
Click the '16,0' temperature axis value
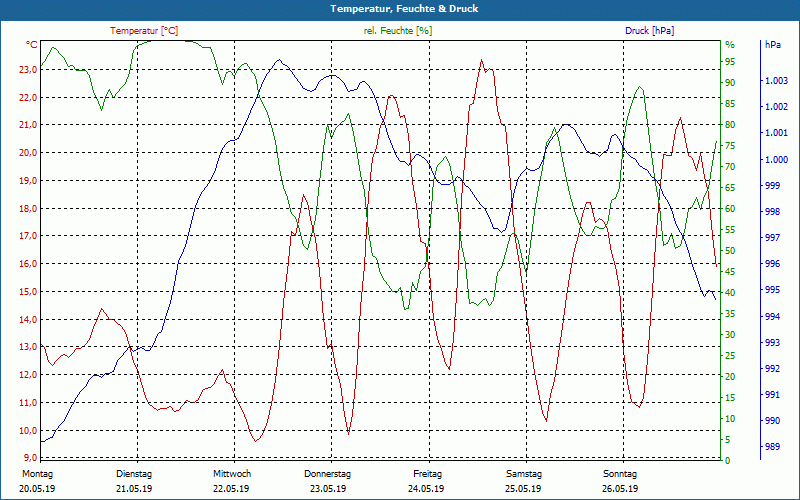point(28,264)
